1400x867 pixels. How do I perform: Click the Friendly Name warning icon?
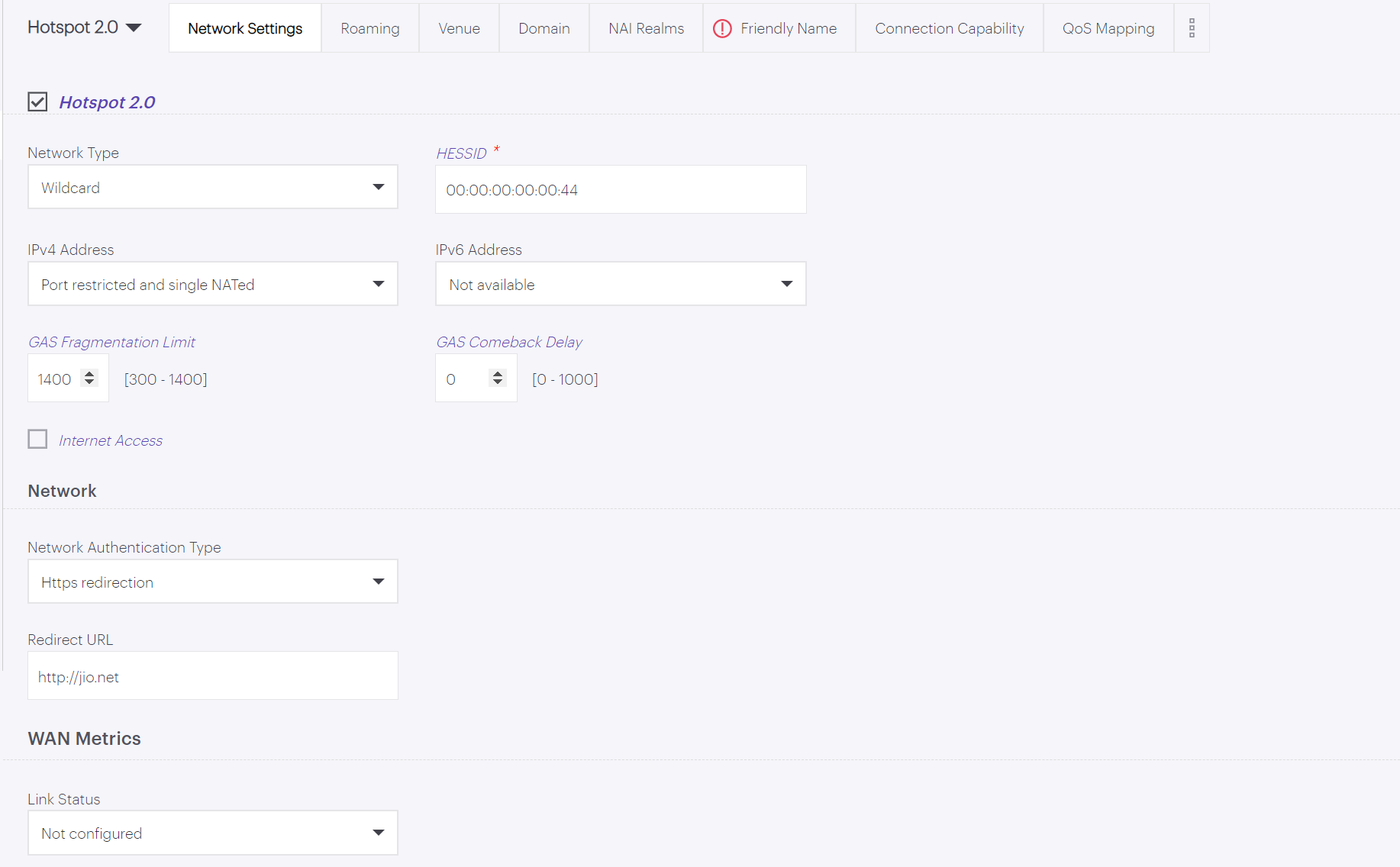click(721, 29)
